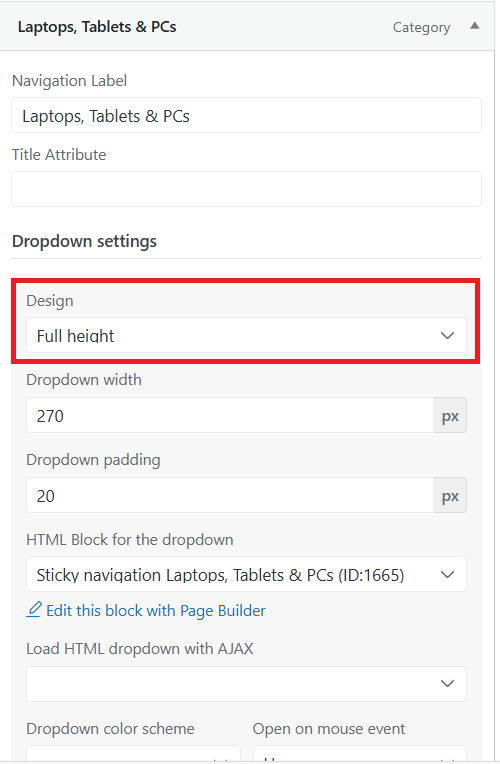500x764 pixels.
Task: Focus the empty Title Attribute field
Action: 246,189
